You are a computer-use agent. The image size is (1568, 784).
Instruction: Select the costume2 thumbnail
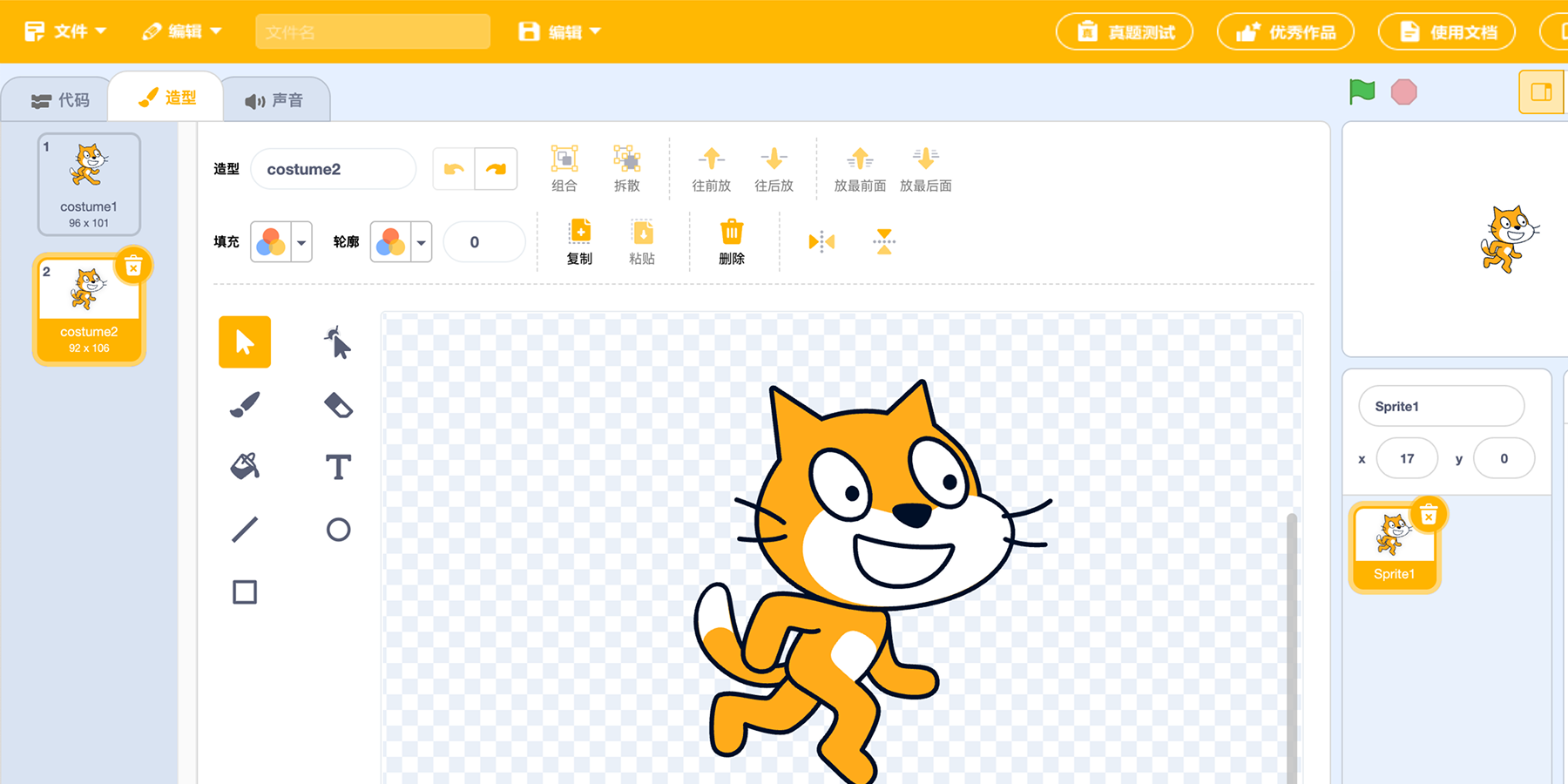(x=89, y=309)
